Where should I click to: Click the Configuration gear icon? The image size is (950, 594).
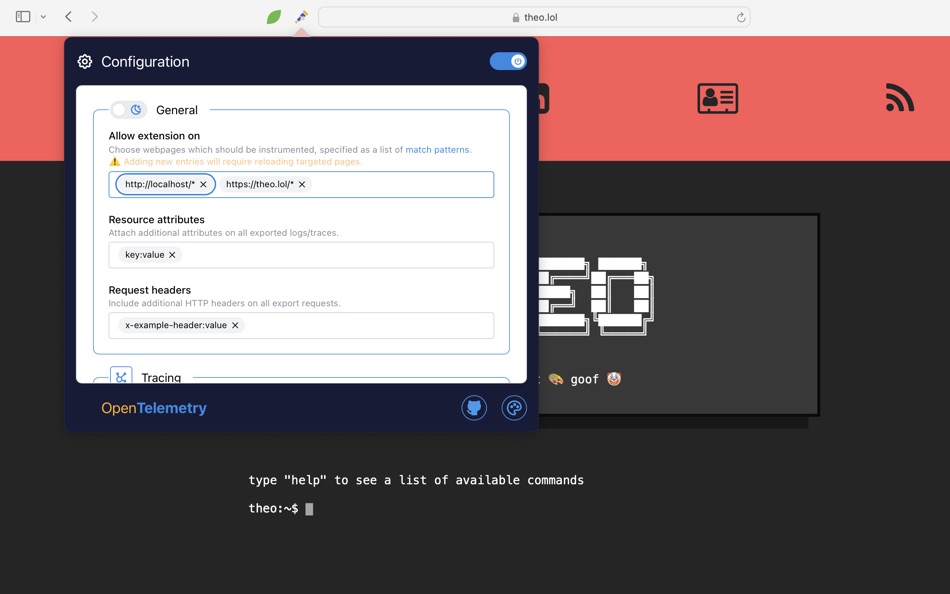tap(84, 61)
